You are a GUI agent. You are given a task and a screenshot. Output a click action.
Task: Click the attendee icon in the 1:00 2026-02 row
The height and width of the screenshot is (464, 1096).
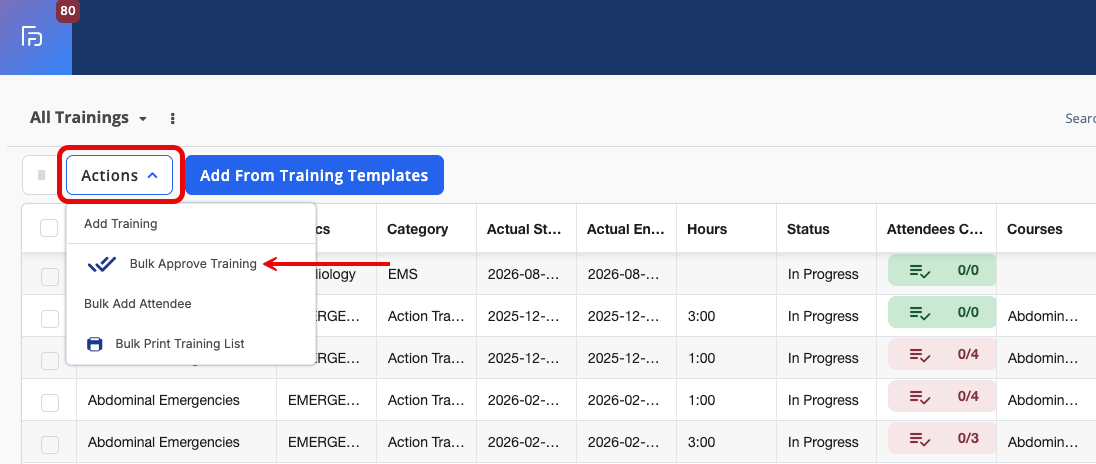[919, 397]
